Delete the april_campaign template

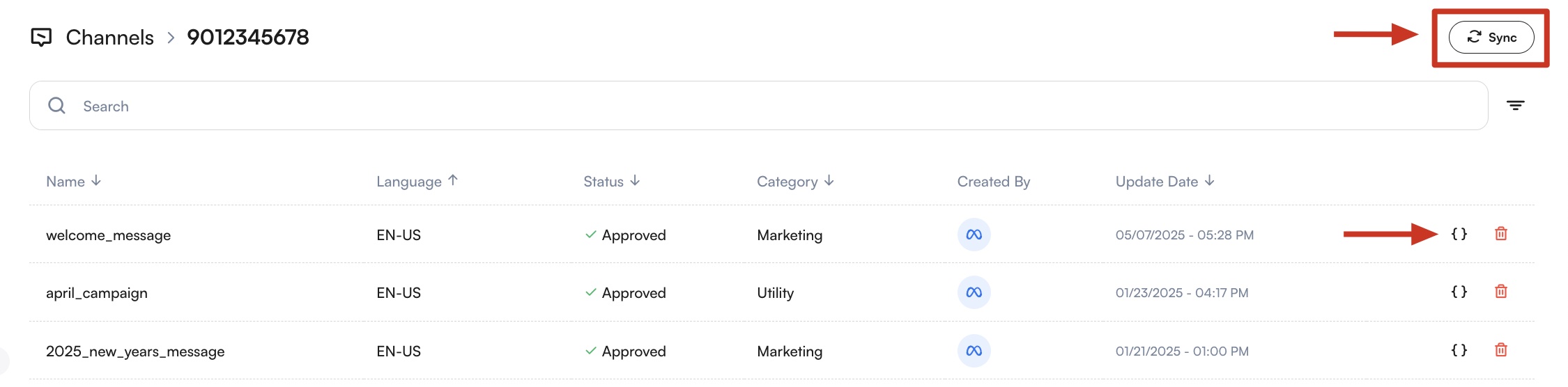pyautogui.click(x=1500, y=292)
